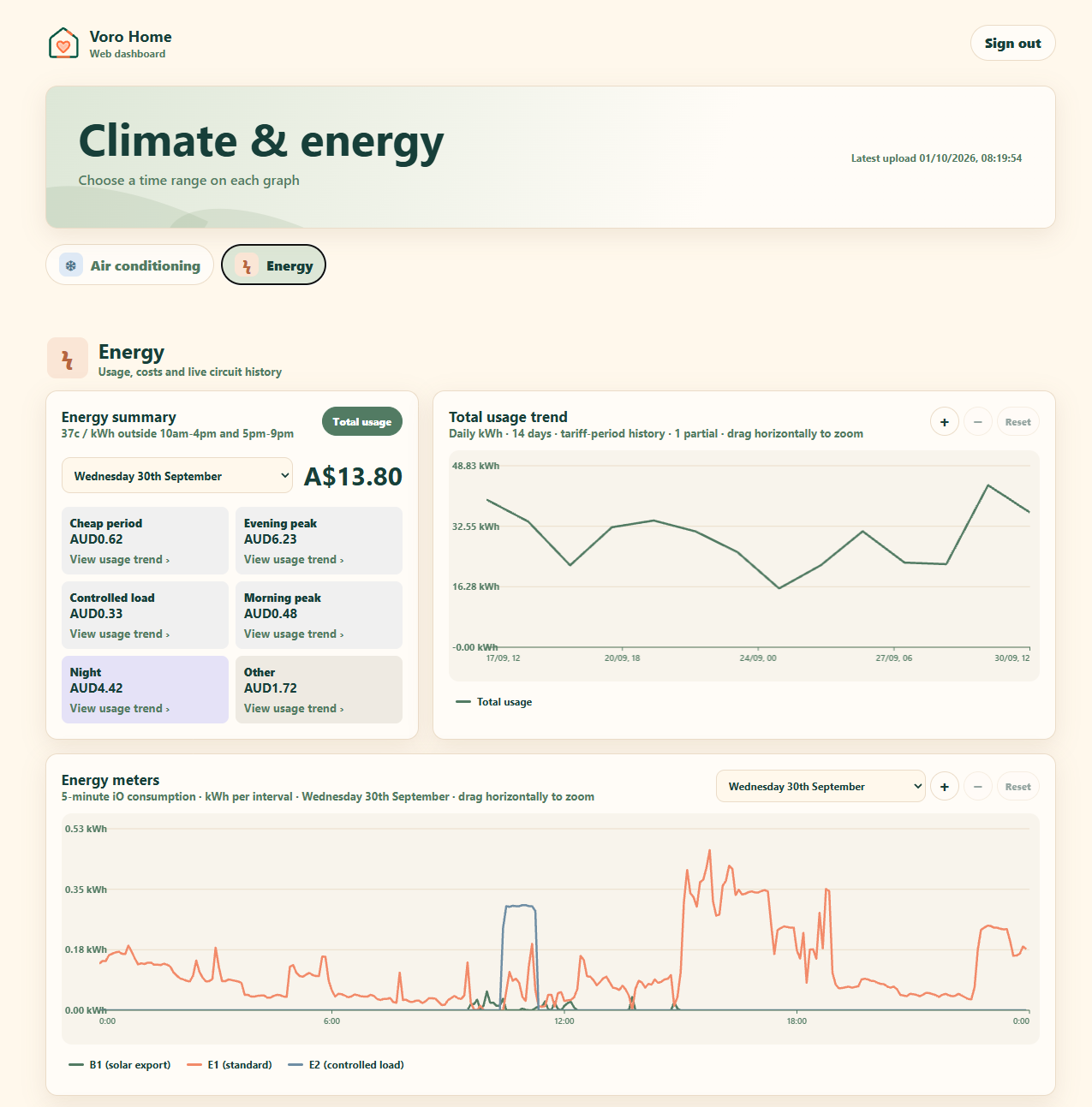Click the Voro Home title text
The width and height of the screenshot is (1092, 1107).
(131, 37)
